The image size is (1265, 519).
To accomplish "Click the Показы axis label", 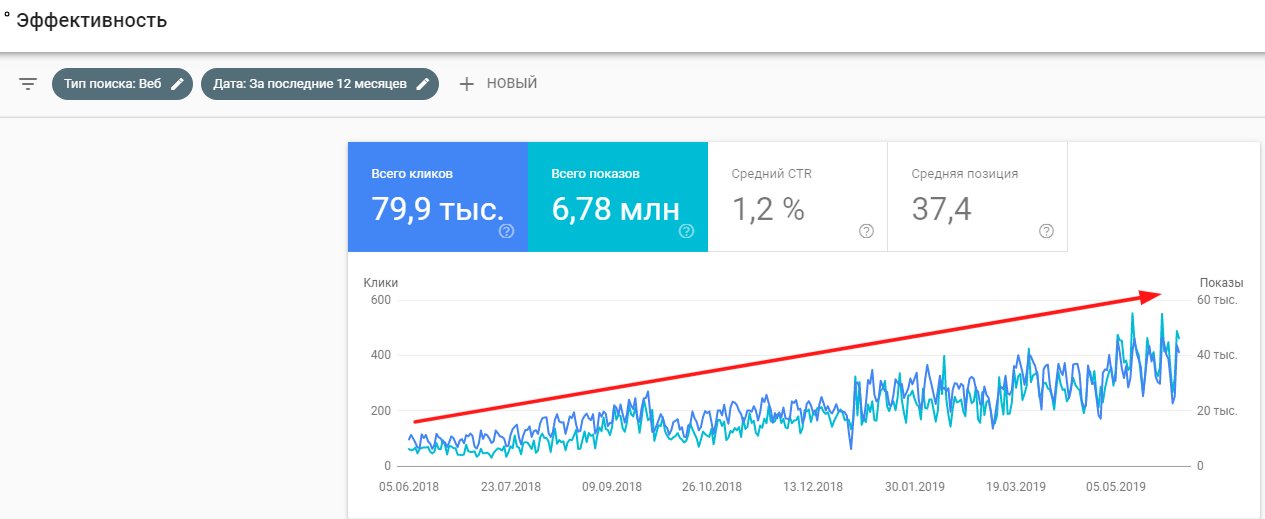I will [x=1221, y=283].
